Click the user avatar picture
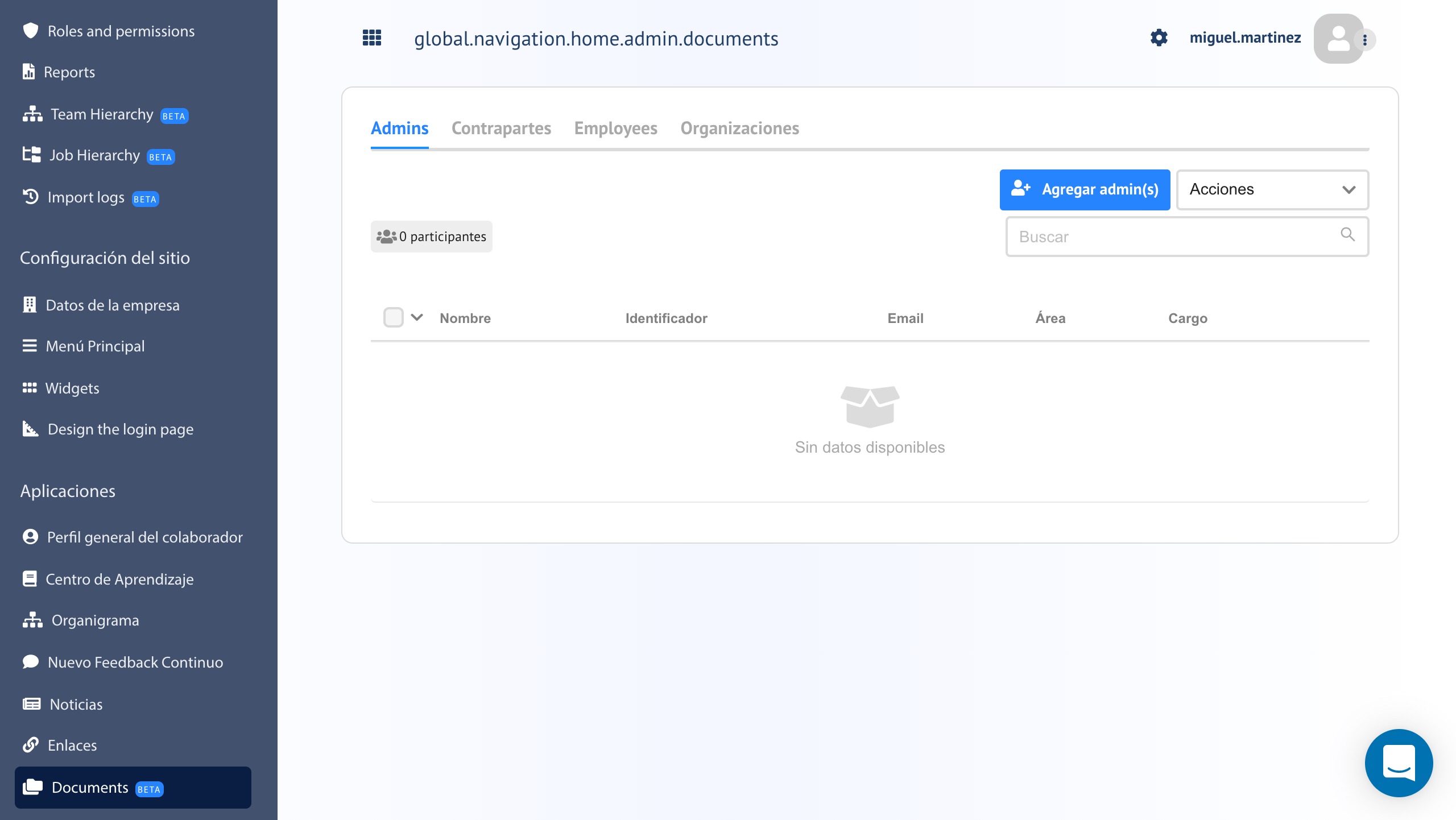 [x=1338, y=39]
